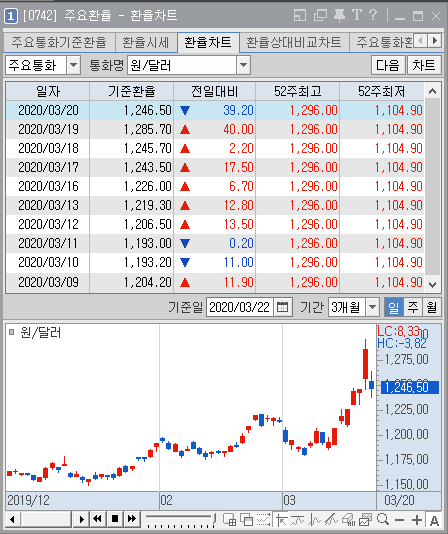Select the 2020/03/11 date cell
This screenshot has width=448, height=534.
click(x=48, y=243)
